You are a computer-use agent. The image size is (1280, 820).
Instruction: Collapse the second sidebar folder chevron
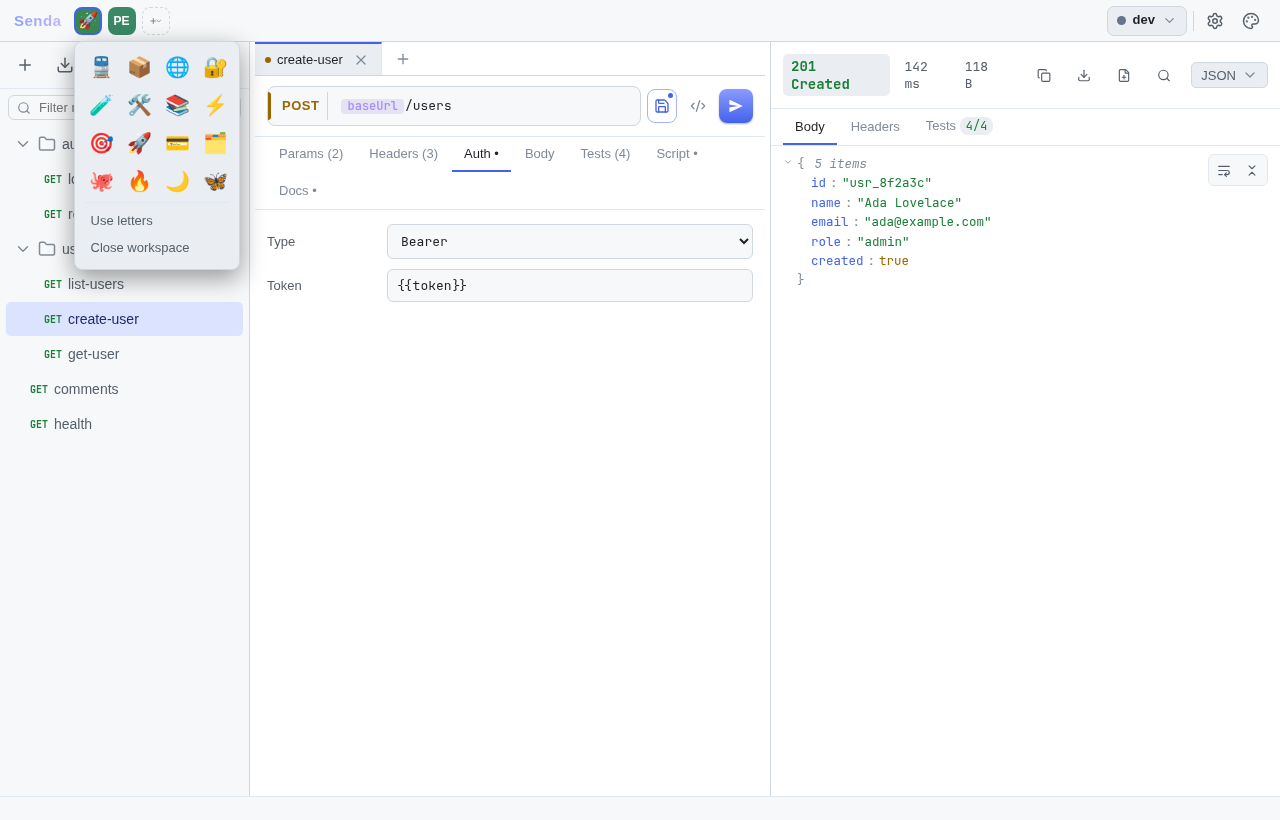[23, 249]
